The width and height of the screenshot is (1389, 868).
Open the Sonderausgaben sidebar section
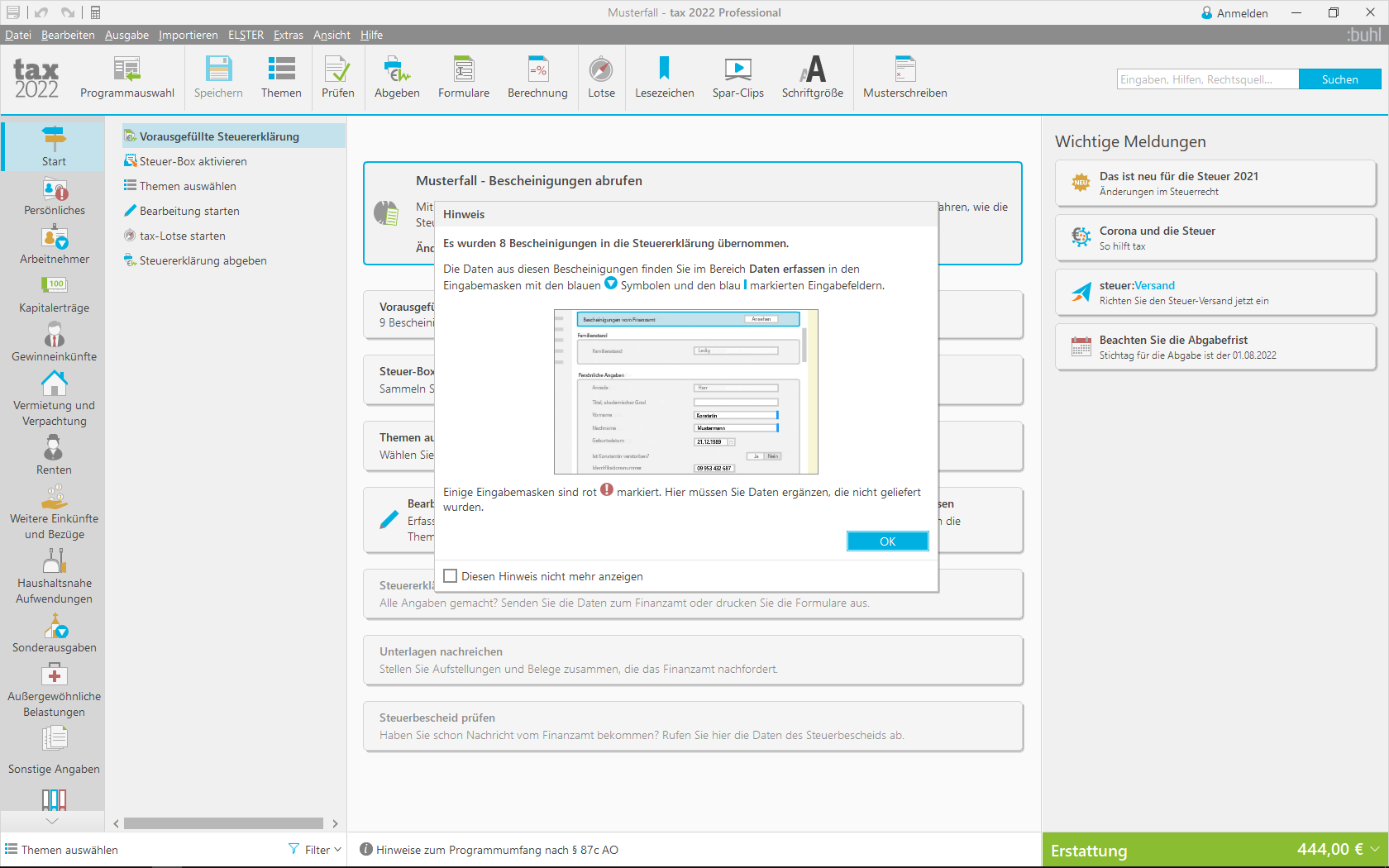click(54, 635)
